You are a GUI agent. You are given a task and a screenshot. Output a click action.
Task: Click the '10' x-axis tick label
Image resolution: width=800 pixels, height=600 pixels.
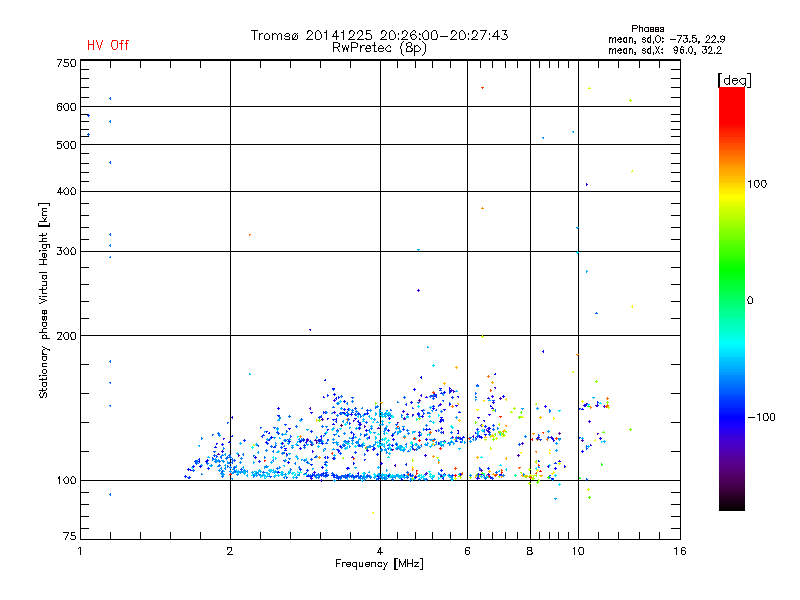(x=578, y=551)
